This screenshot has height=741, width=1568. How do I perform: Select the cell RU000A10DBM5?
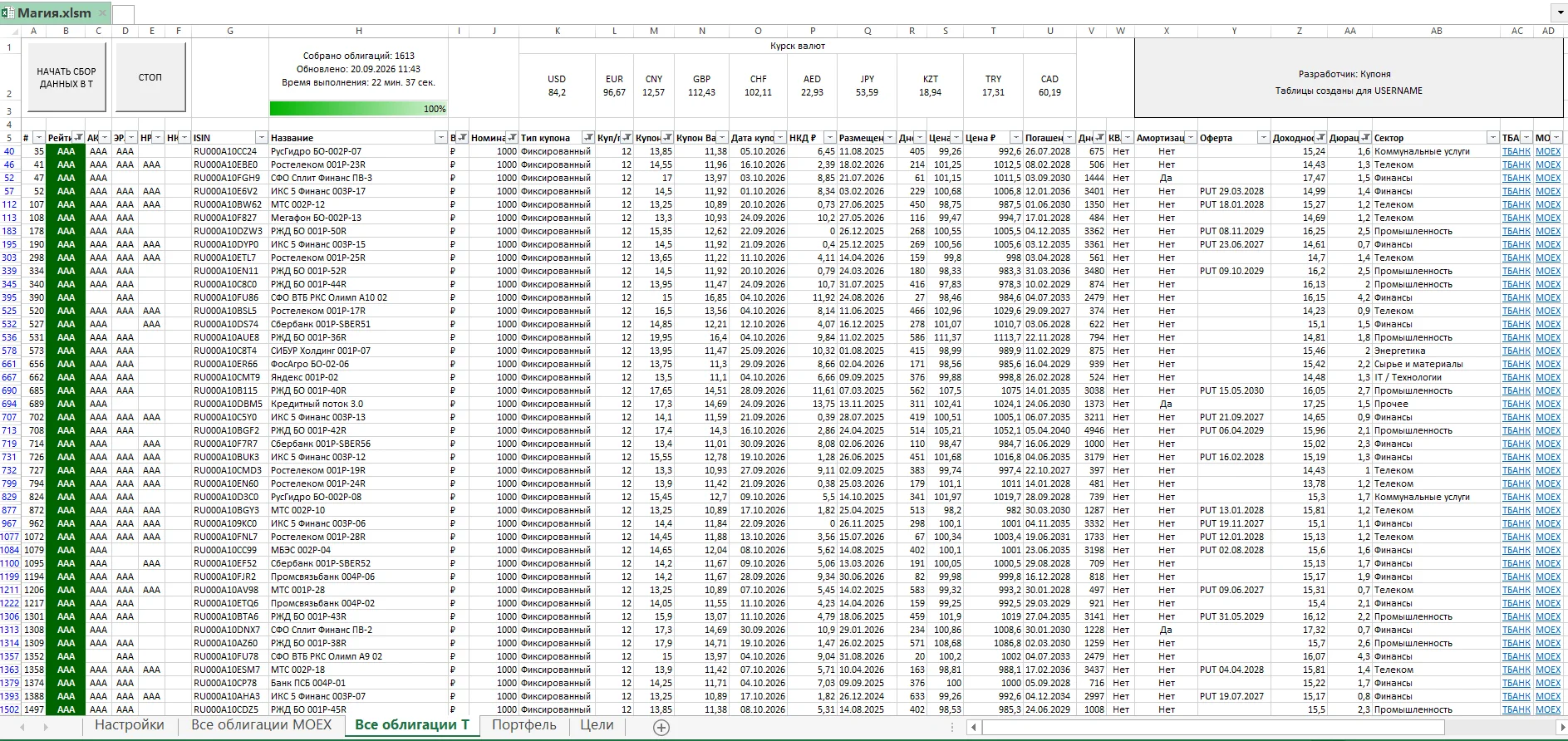(x=229, y=404)
